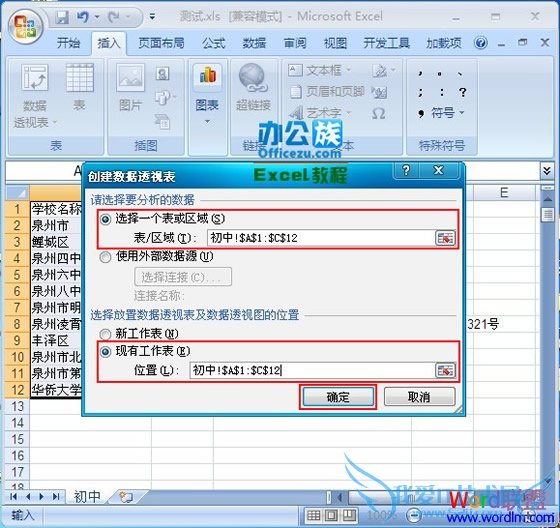Click the 确定 button
This screenshot has width=560, height=528.
click(x=338, y=397)
